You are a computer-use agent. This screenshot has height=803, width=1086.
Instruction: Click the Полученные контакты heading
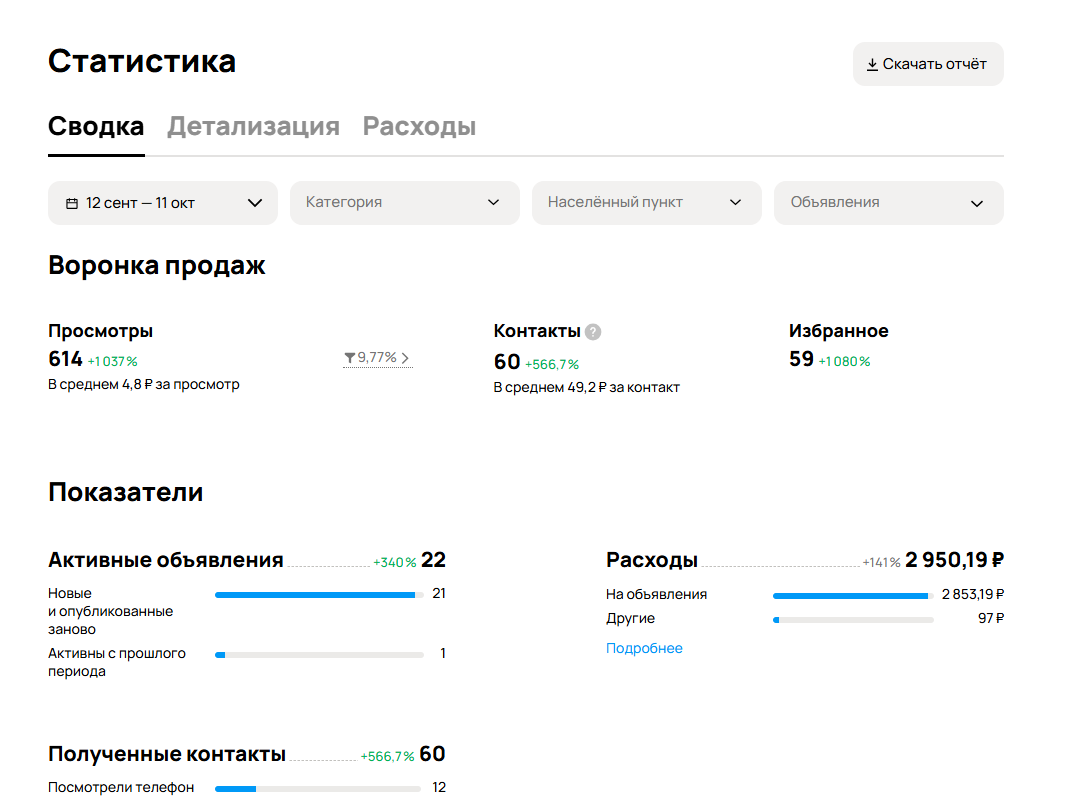pyautogui.click(x=167, y=754)
